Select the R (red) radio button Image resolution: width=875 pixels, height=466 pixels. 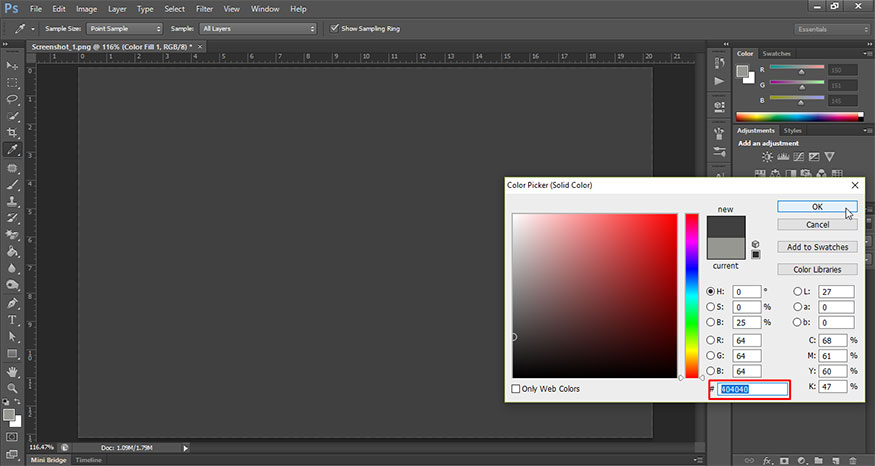(x=710, y=340)
